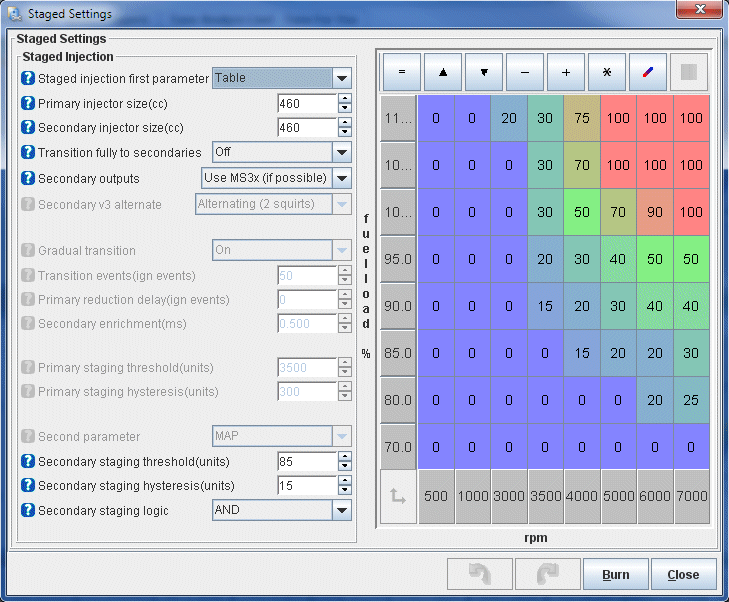
Task: Decrease Secondary injector size with down stepper
Action: [345, 132]
